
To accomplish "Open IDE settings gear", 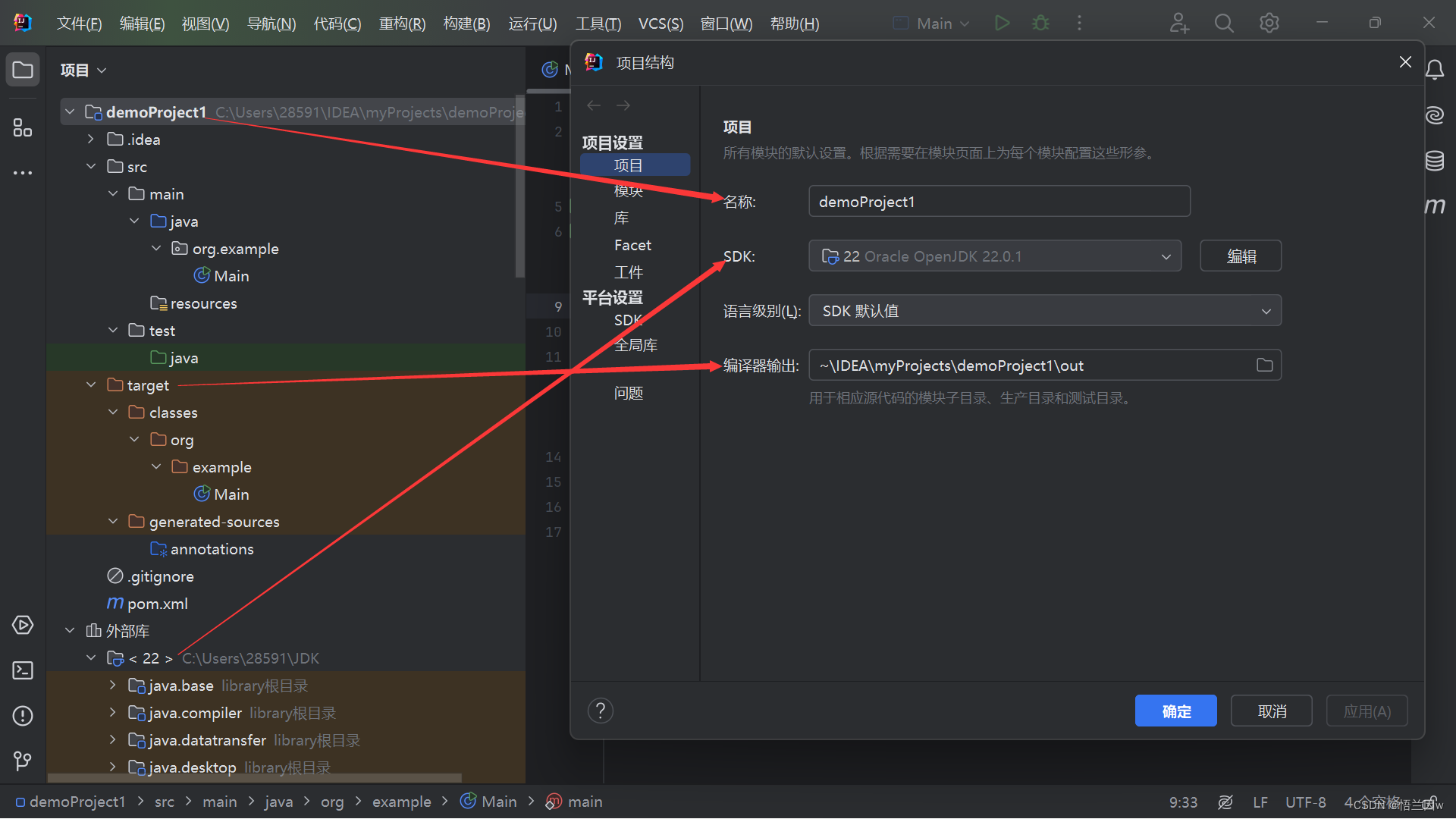I will 1269,23.
